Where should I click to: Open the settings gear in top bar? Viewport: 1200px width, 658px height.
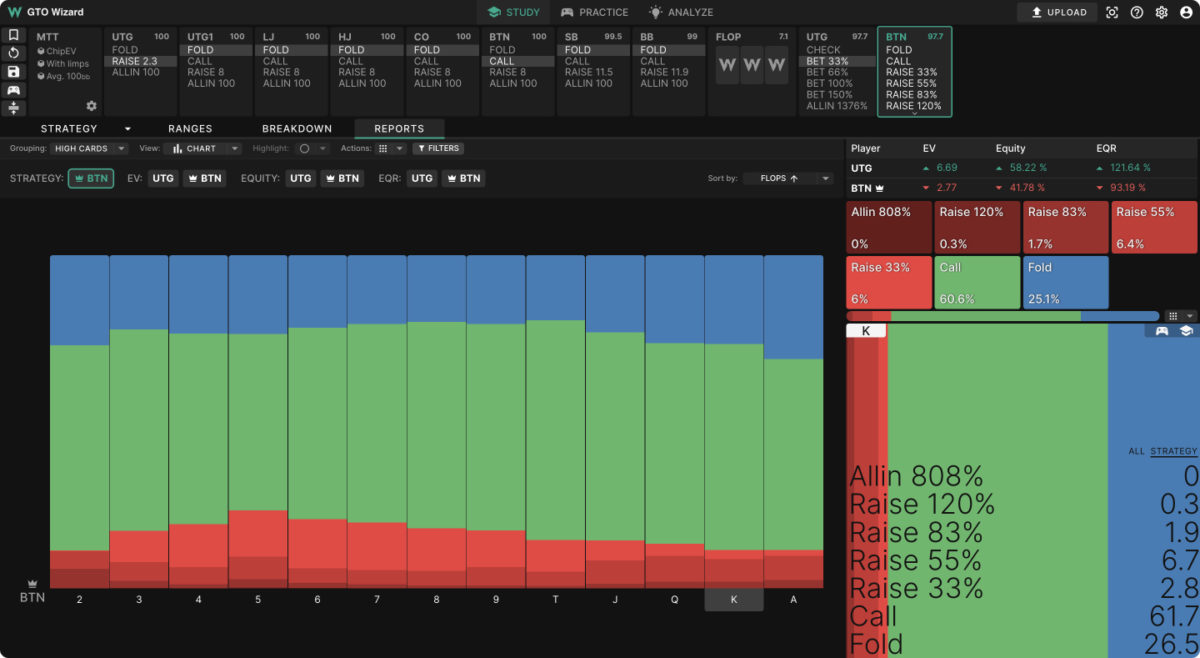[x=1161, y=12]
